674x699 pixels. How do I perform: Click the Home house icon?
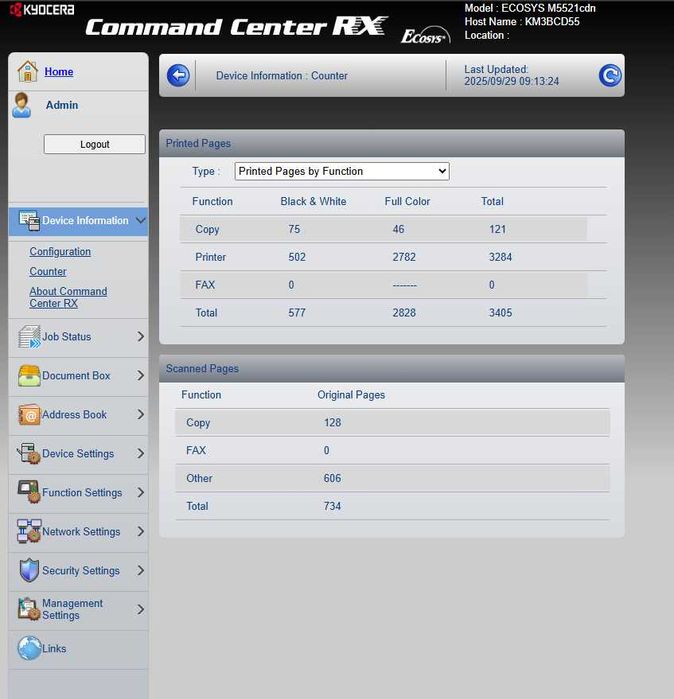(x=28, y=71)
